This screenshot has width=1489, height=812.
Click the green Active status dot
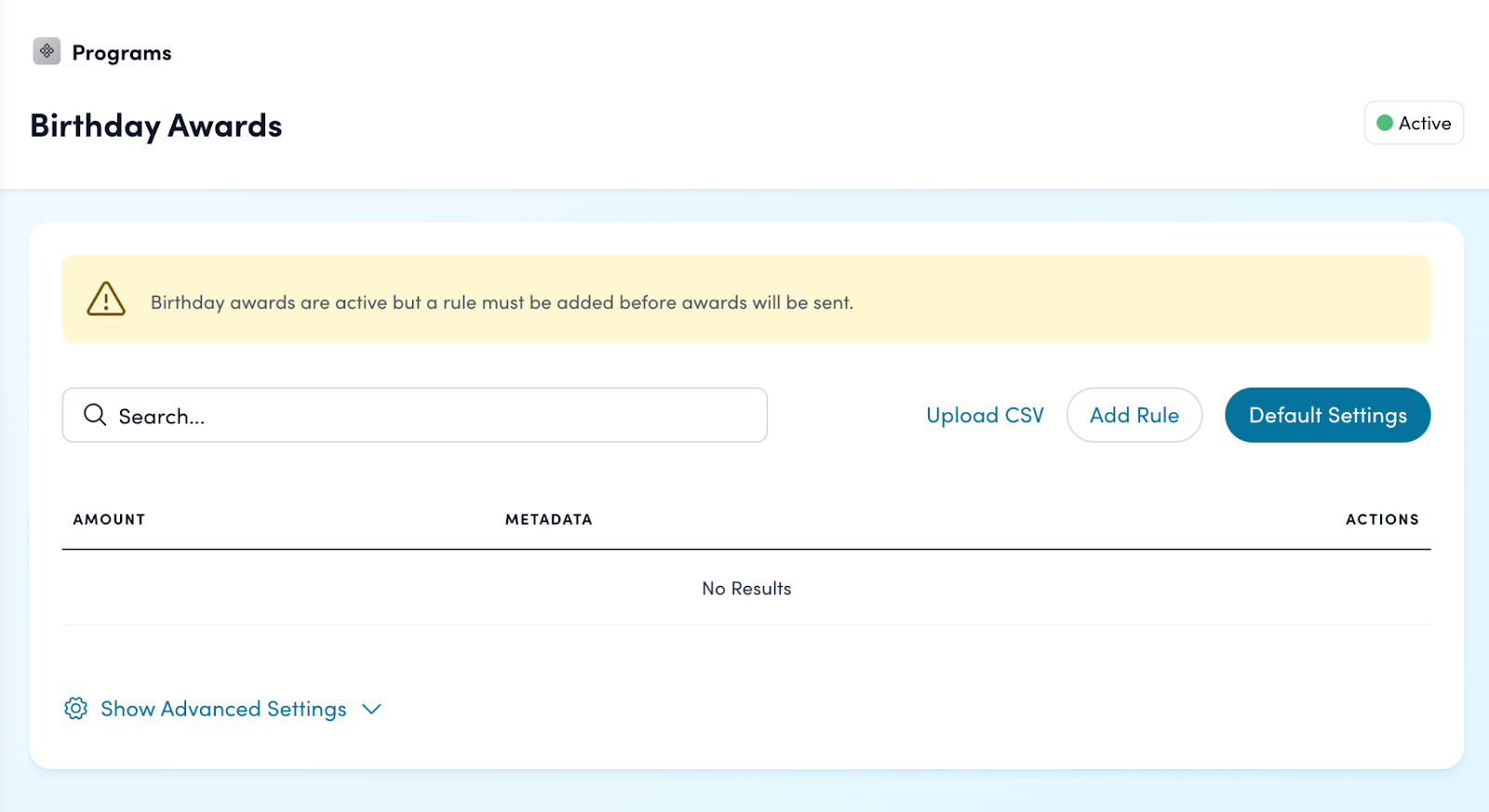[1385, 123]
